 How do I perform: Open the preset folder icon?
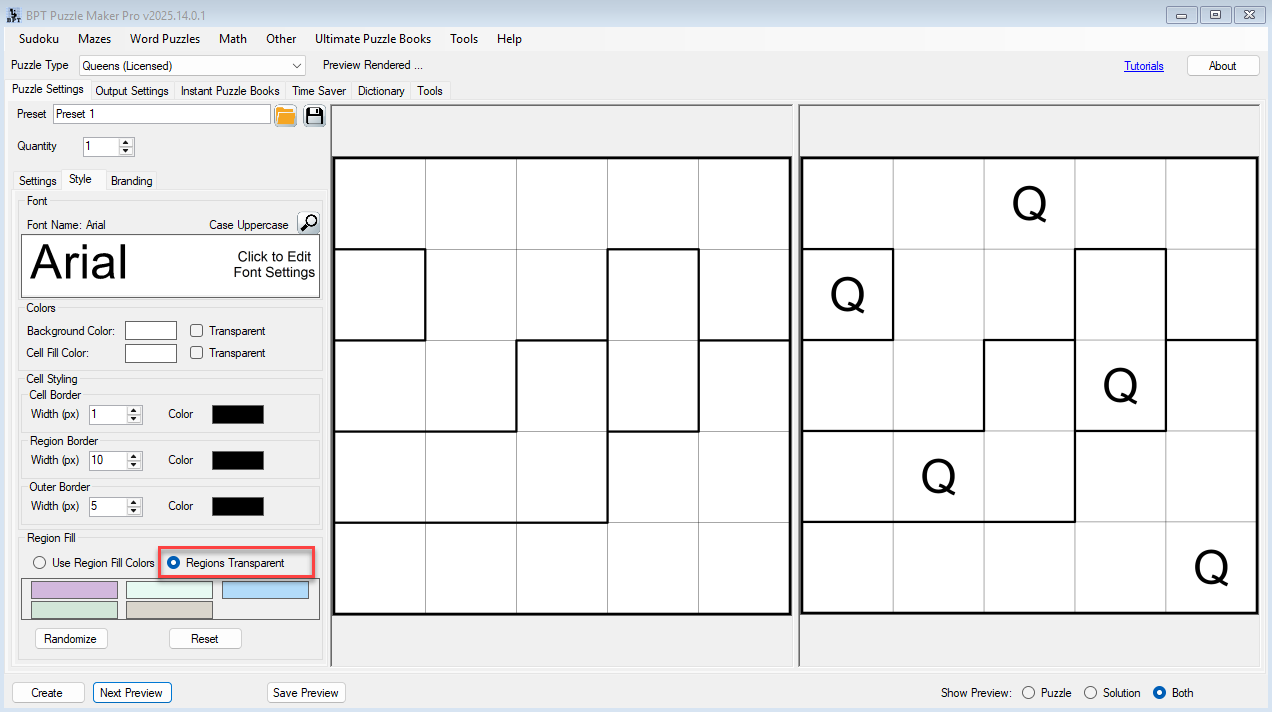286,115
